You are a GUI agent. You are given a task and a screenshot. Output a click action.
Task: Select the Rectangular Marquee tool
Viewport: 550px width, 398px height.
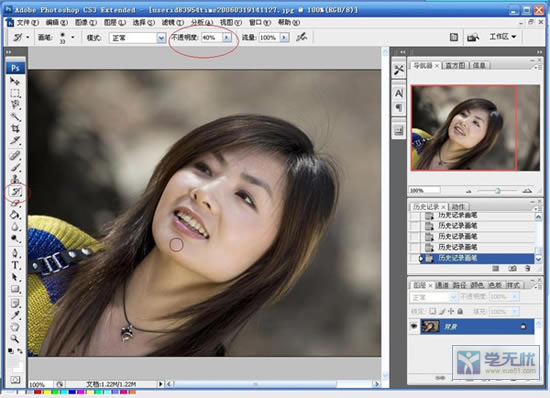pos(15,93)
